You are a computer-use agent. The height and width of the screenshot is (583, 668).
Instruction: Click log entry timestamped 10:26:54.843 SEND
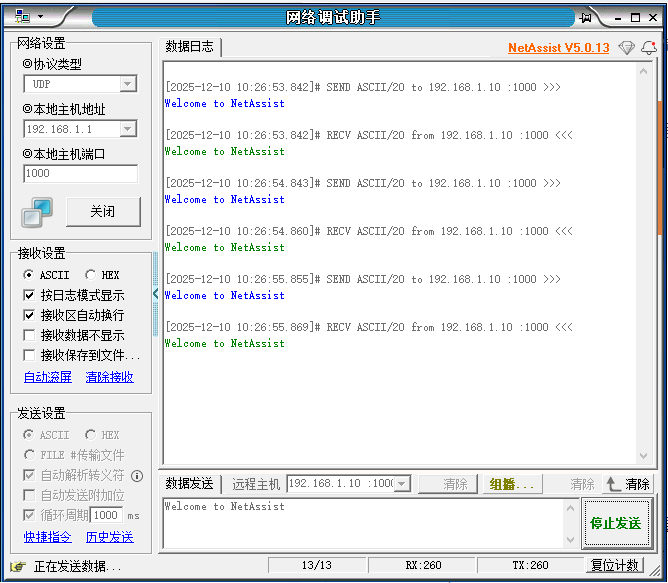tap(363, 183)
